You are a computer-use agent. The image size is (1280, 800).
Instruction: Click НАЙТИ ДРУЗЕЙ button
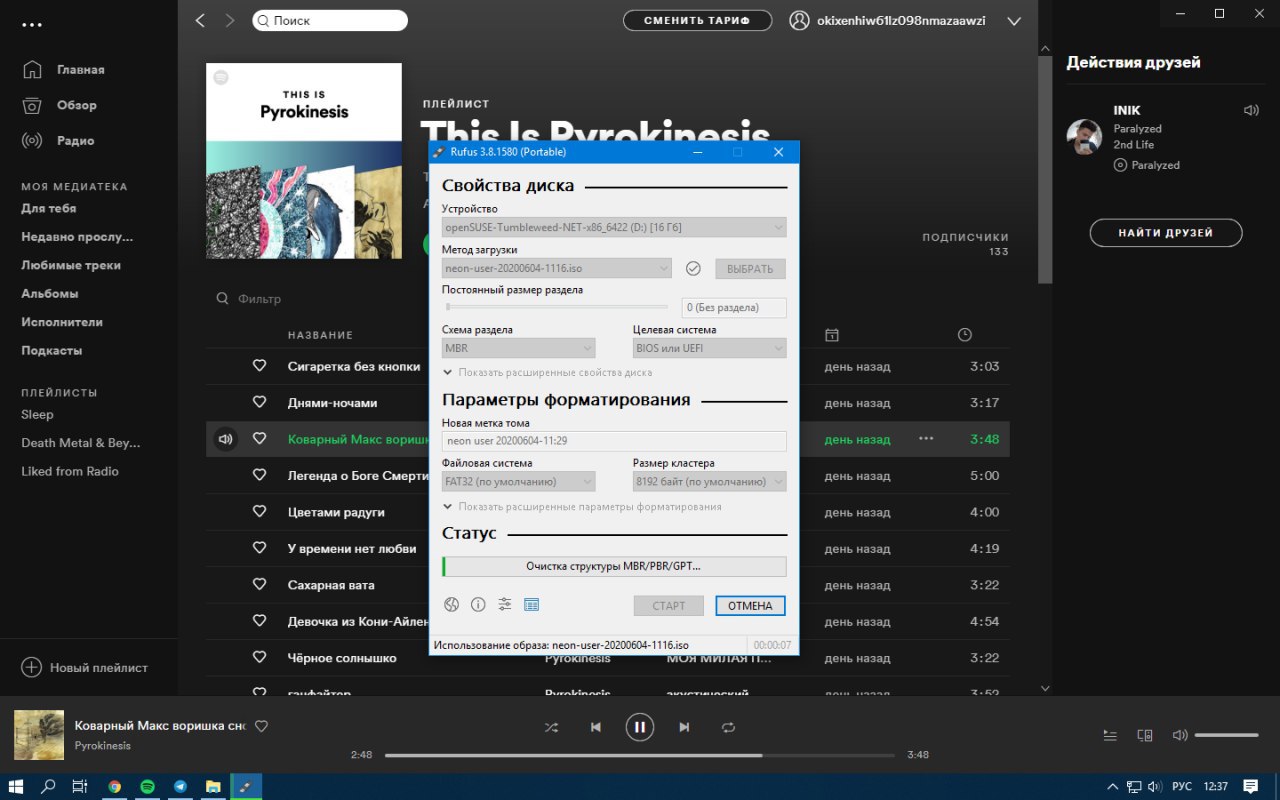tap(1166, 232)
